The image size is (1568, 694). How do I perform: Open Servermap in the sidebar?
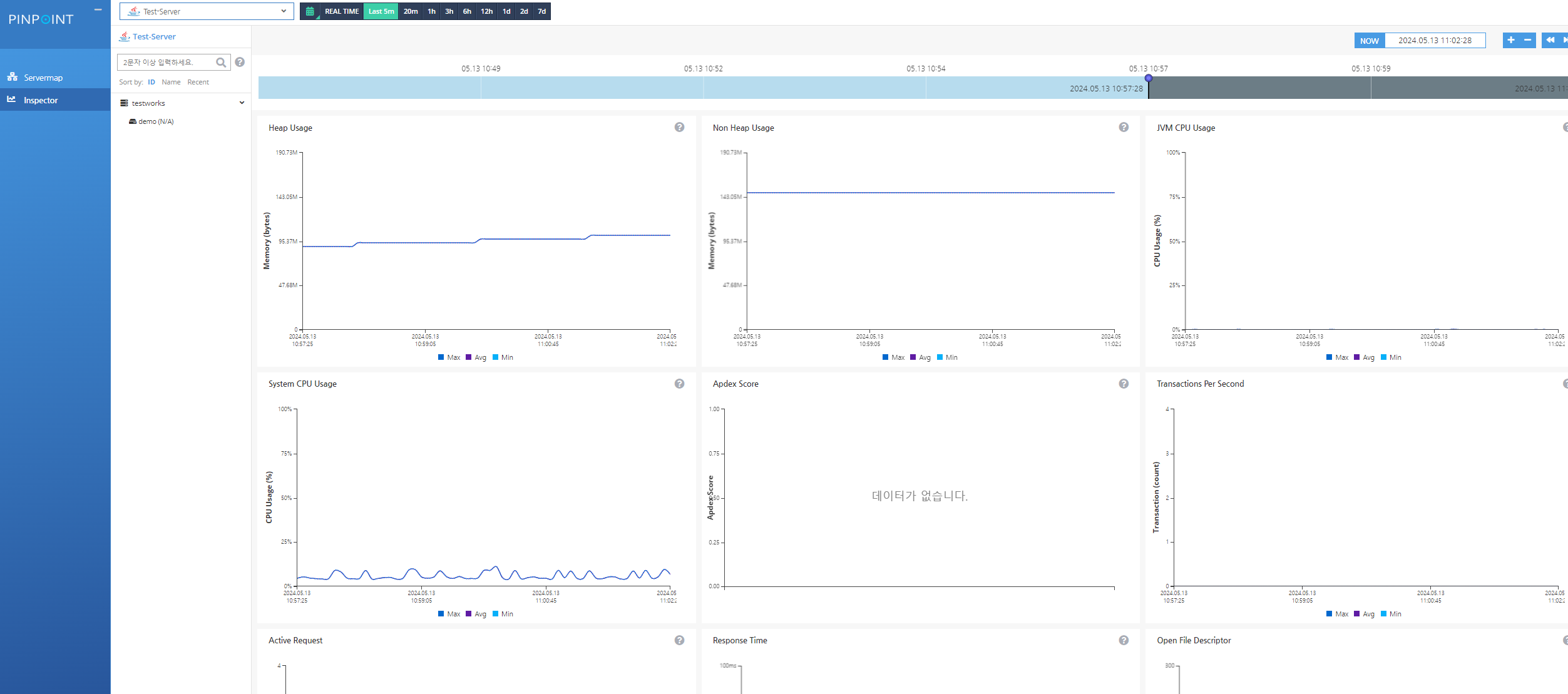click(55, 78)
